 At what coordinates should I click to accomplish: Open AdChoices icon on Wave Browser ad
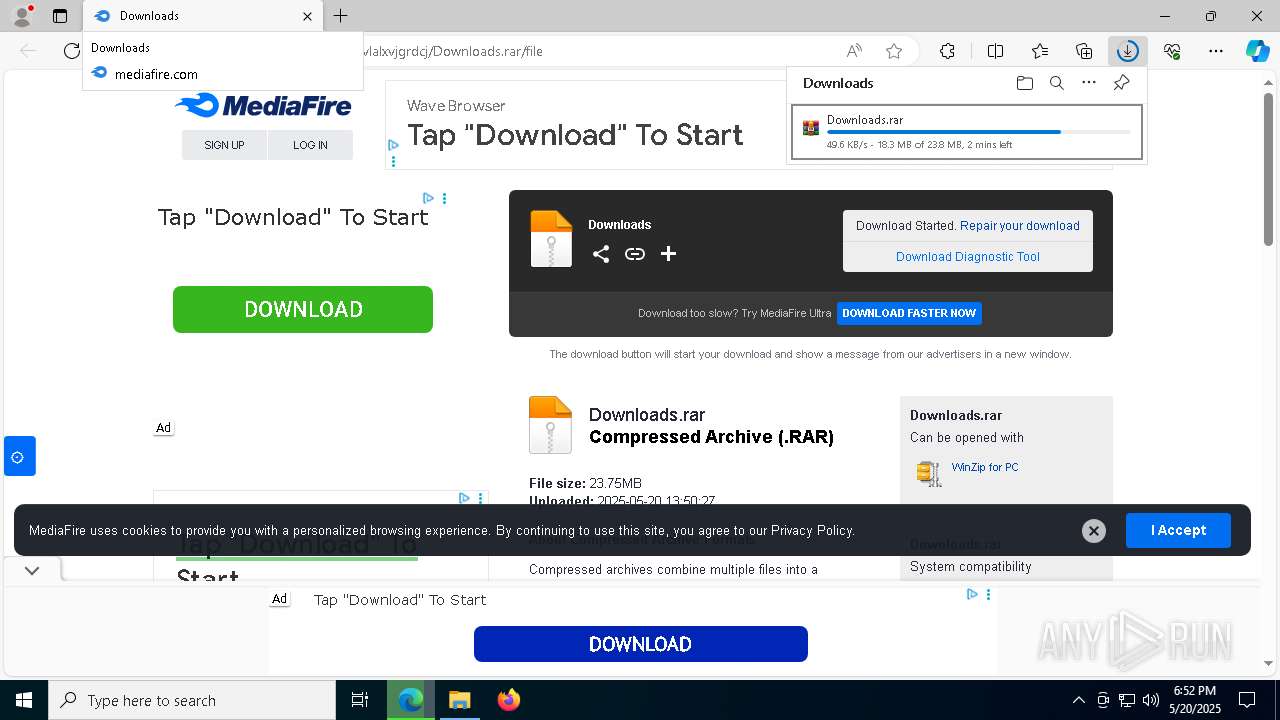pyautogui.click(x=393, y=145)
